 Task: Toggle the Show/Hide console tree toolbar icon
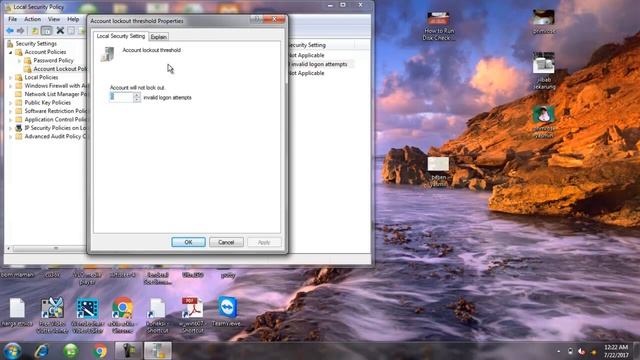point(47,31)
